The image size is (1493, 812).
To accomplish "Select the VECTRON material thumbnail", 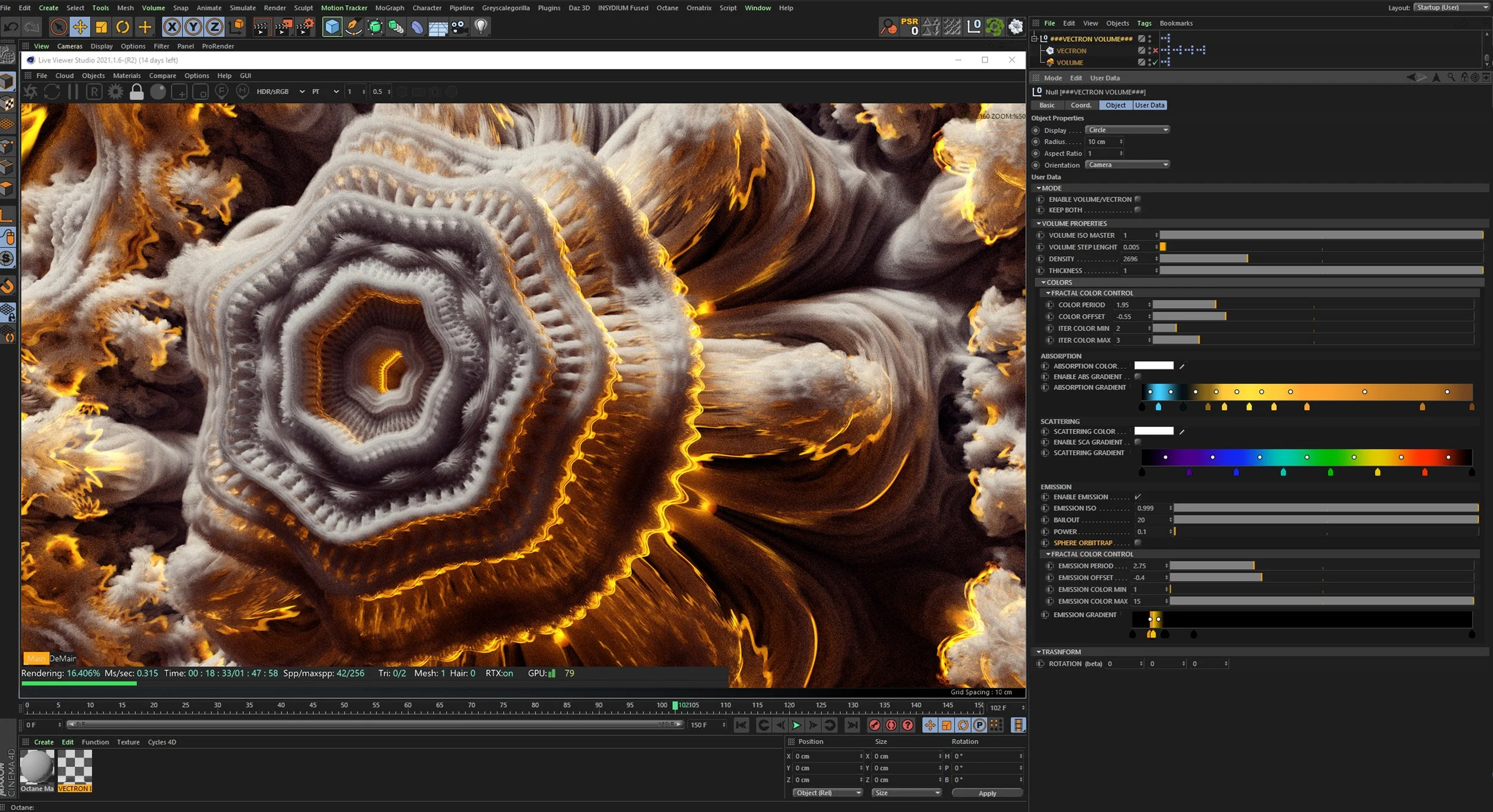I will click(x=75, y=768).
